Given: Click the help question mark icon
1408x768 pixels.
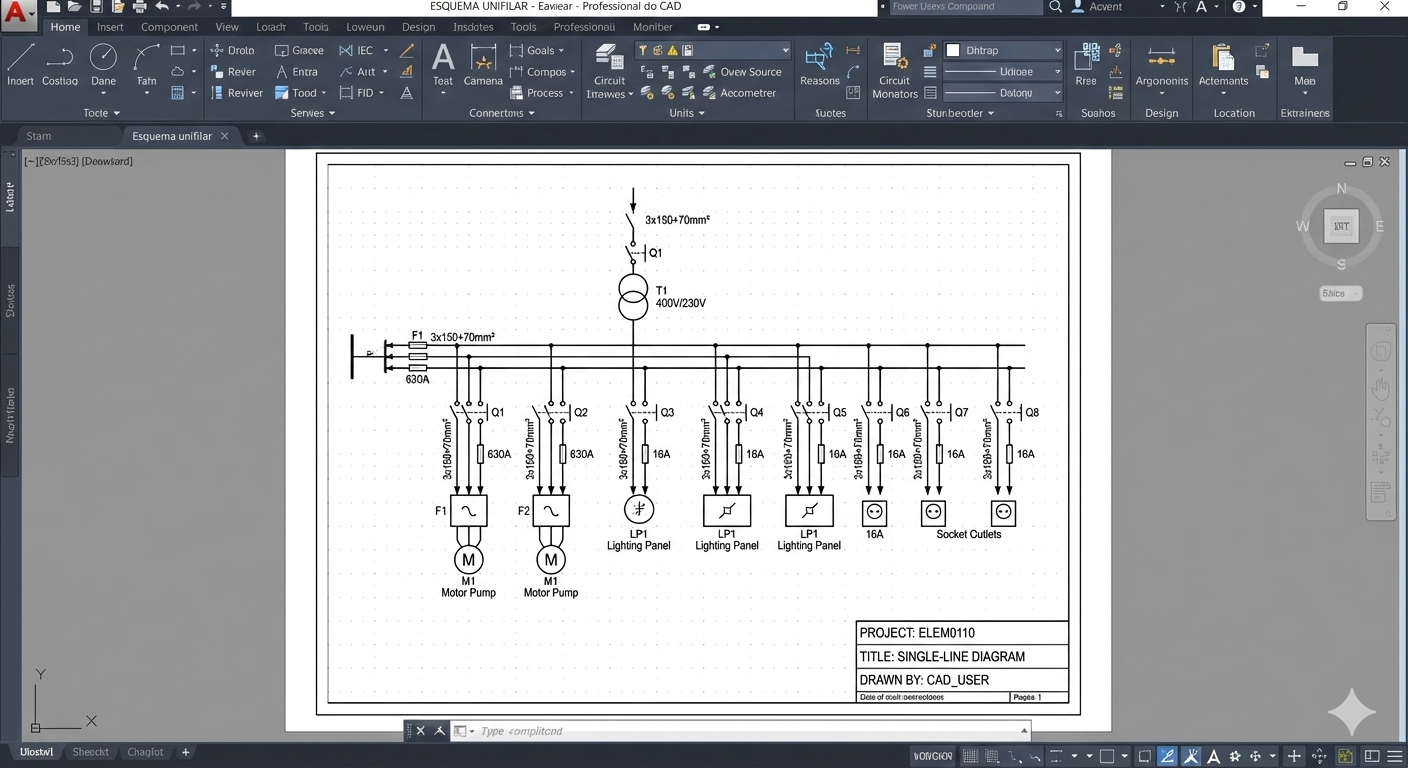Looking at the screenshot, I should (1239, 7).
